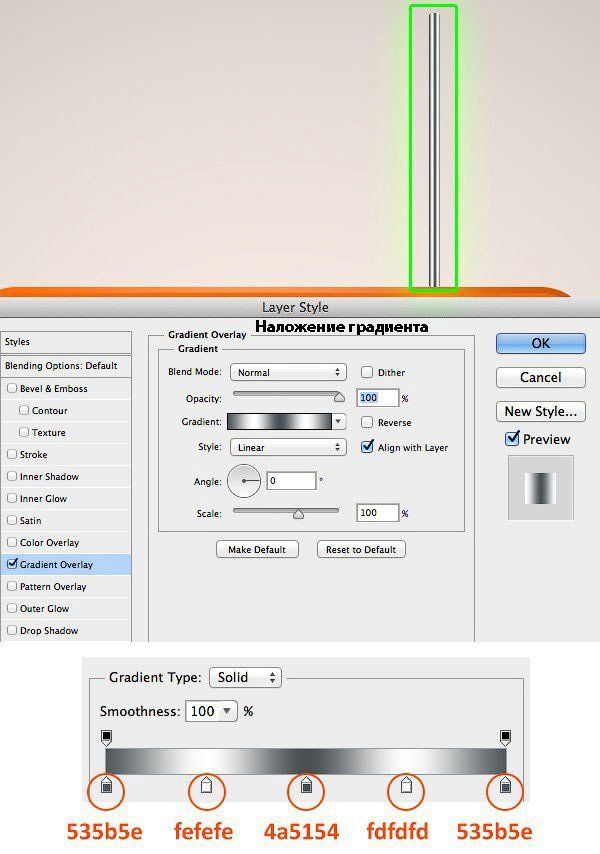The height and width of the screenshot is (854, 600).
Task: Enable the Color Overlay checkbox
Action: tap(12, 542)
